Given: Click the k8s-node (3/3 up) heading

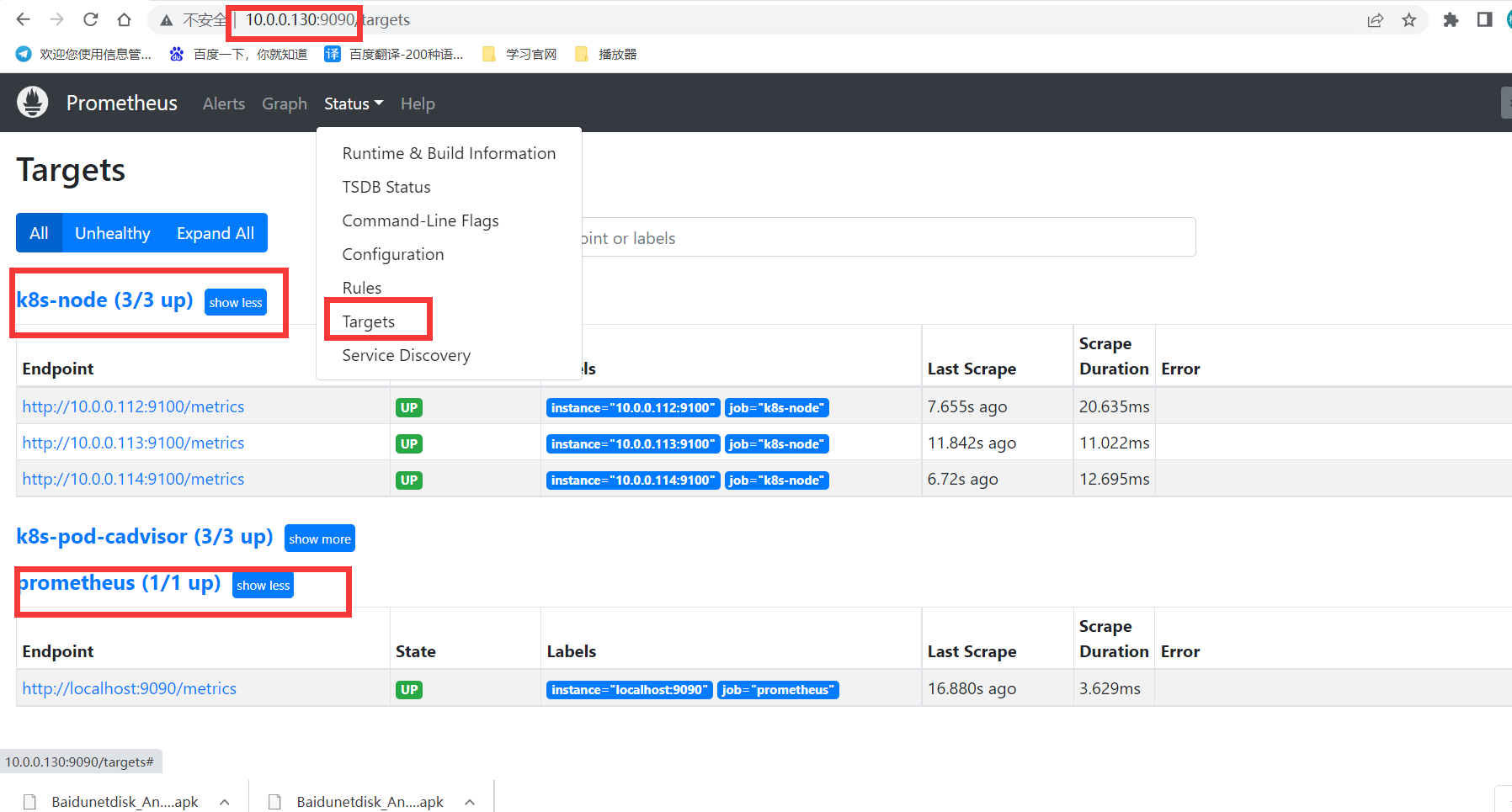Looking at the screenshot, I should [105, 300].
